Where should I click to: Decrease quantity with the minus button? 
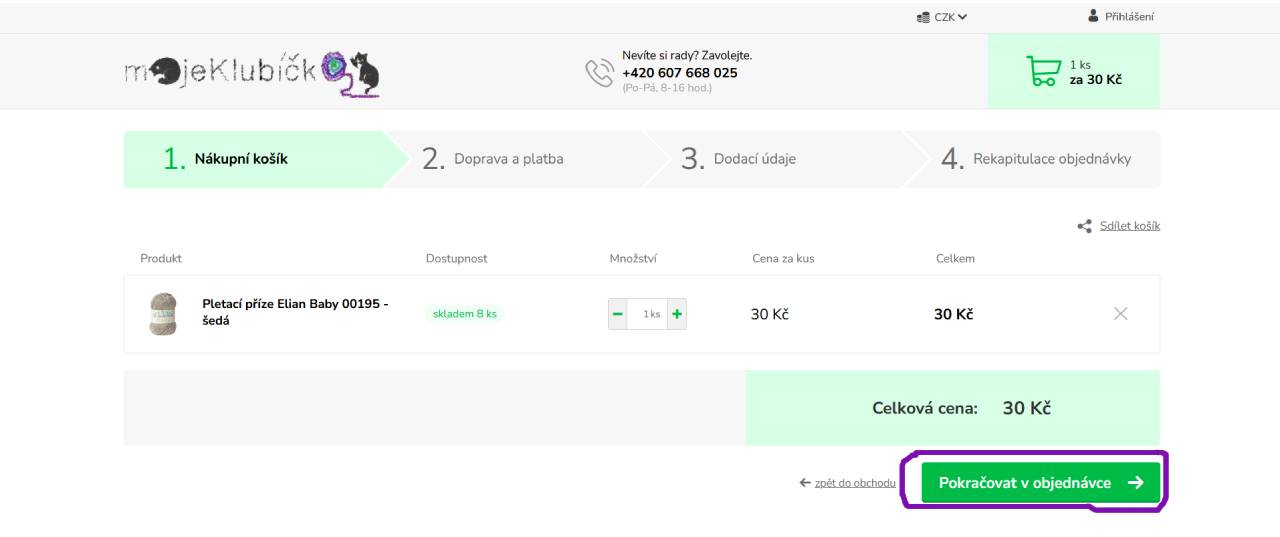(x=618, y=314)
